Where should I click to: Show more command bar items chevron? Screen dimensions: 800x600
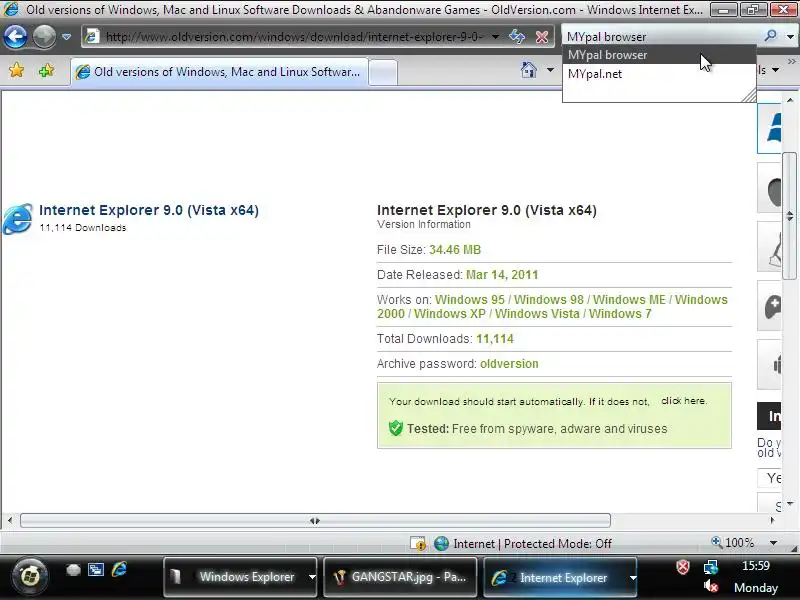(791, 61)
